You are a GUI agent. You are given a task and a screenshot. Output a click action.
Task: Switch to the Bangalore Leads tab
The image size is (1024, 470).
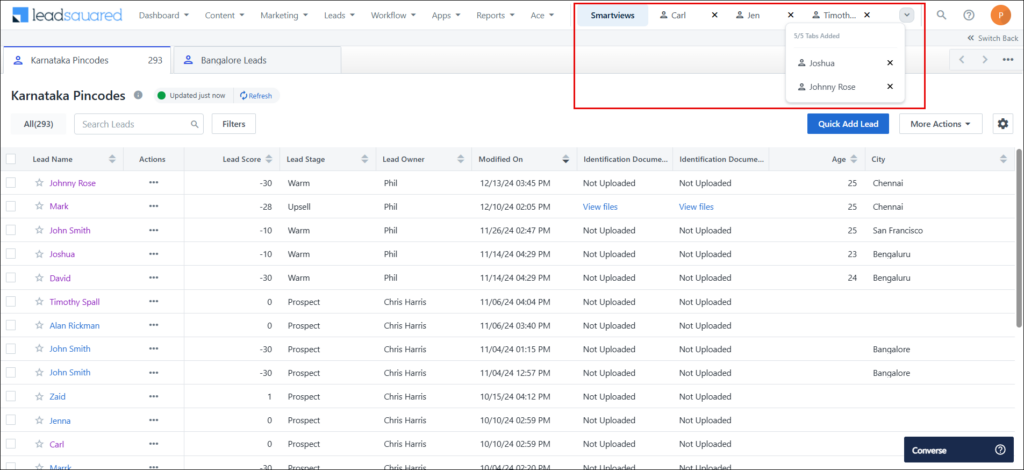coord(229,60)
